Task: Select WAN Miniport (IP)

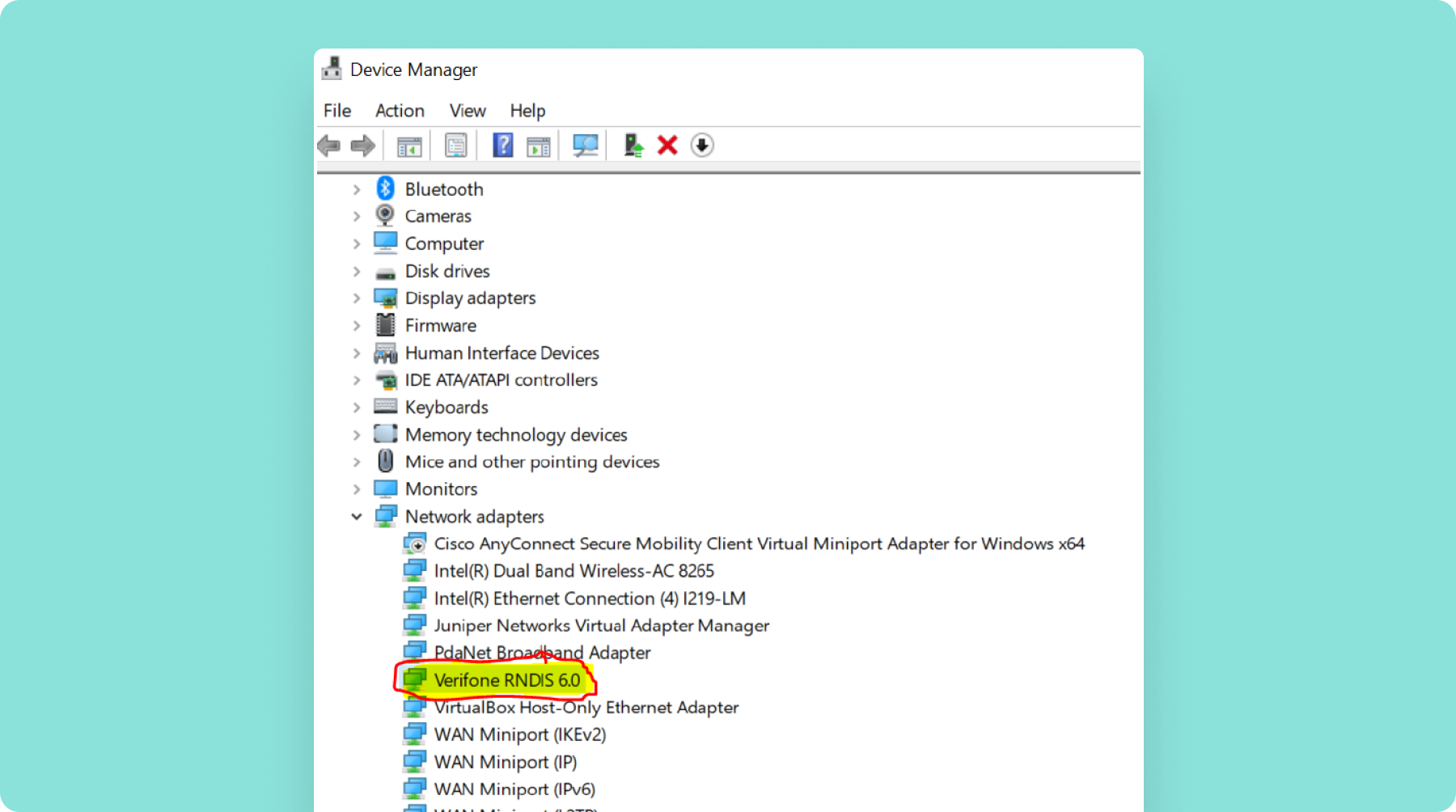Action: (506, 762)
